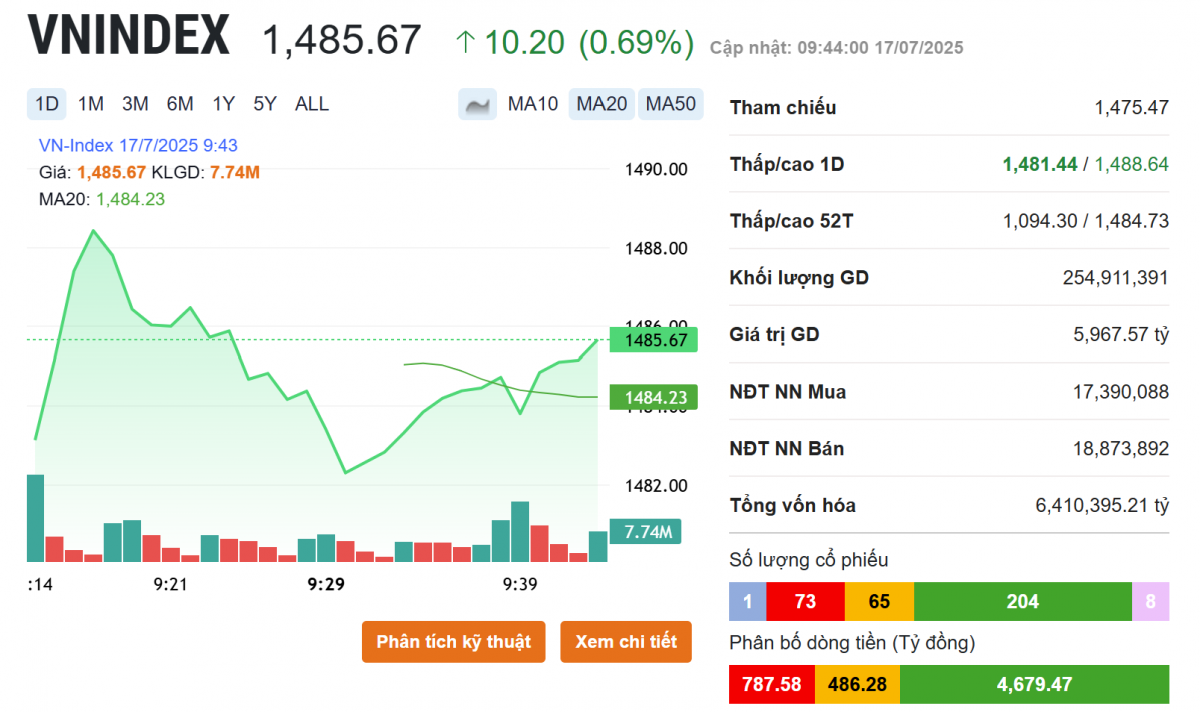
Task: Click the blue stock count segment showing 1
Action: pos(747,602)
